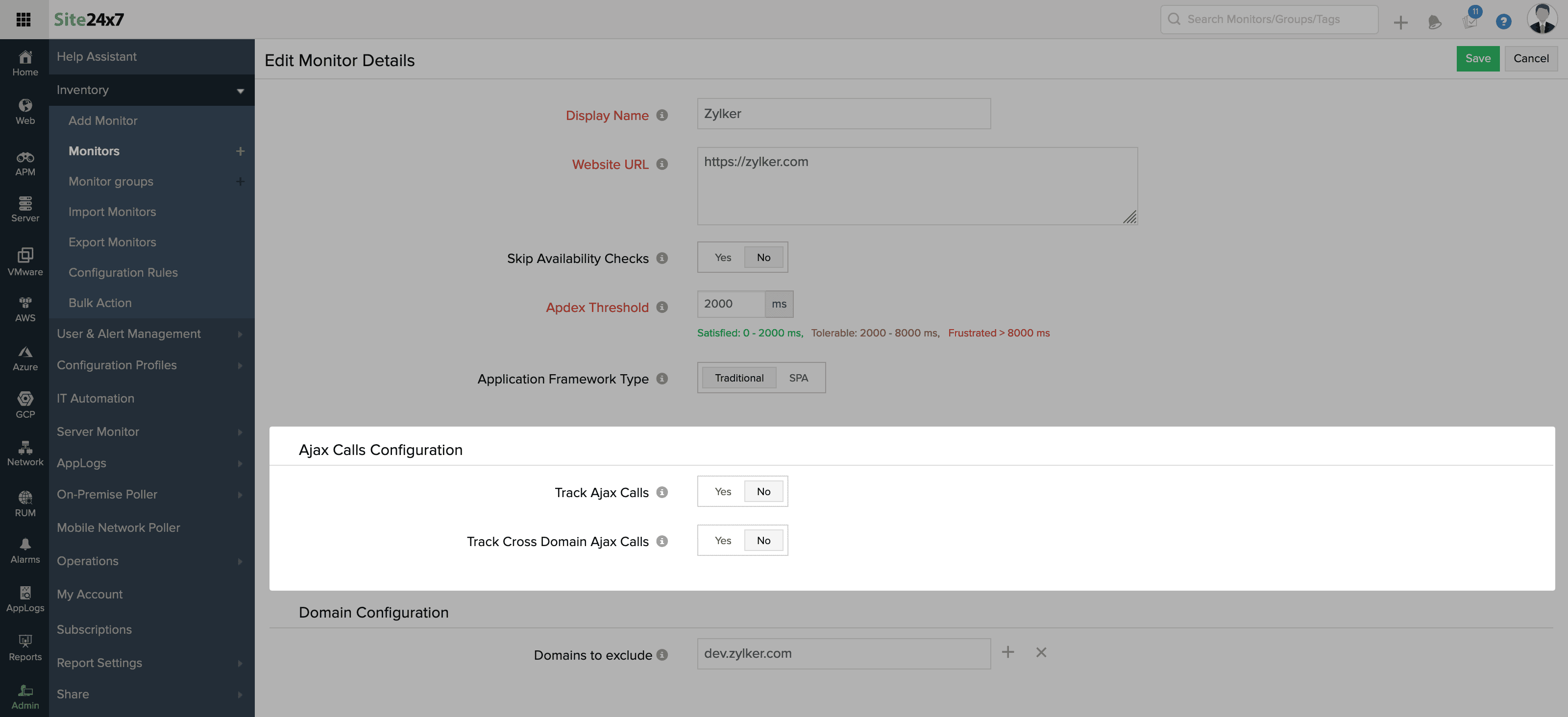The width and height of the screenshot is (1568, 717).
Task: Open notifications icon with badge 11
Action: coord(1470,20)
